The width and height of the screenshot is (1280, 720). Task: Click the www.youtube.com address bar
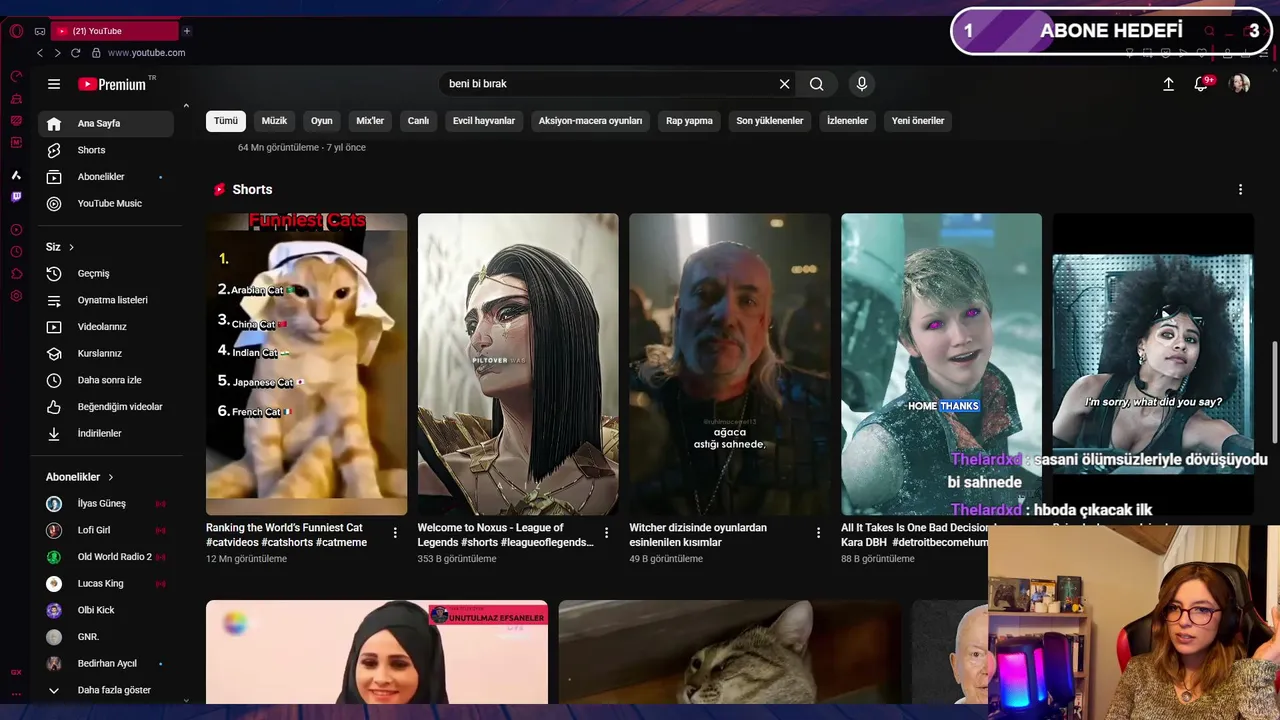coord(146,53)
